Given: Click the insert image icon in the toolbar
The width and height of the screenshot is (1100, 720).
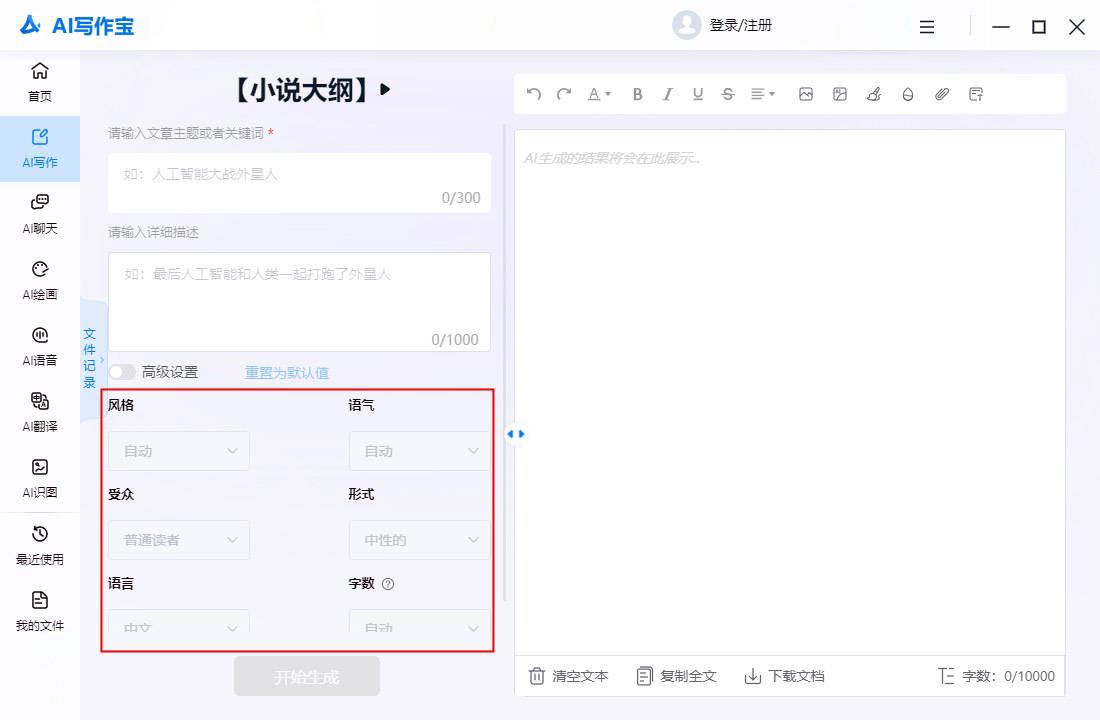Looking at the screenshot, I should 806,94.
